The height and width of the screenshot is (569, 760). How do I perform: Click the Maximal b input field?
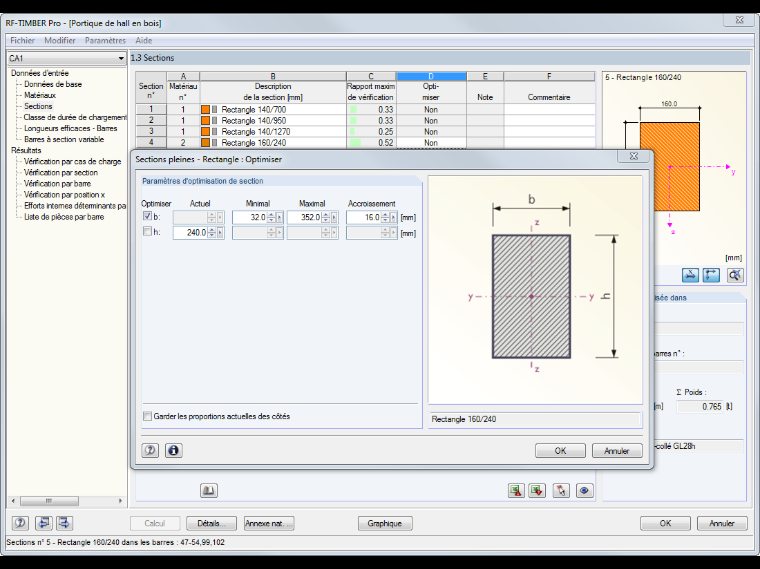pos(304,217)
